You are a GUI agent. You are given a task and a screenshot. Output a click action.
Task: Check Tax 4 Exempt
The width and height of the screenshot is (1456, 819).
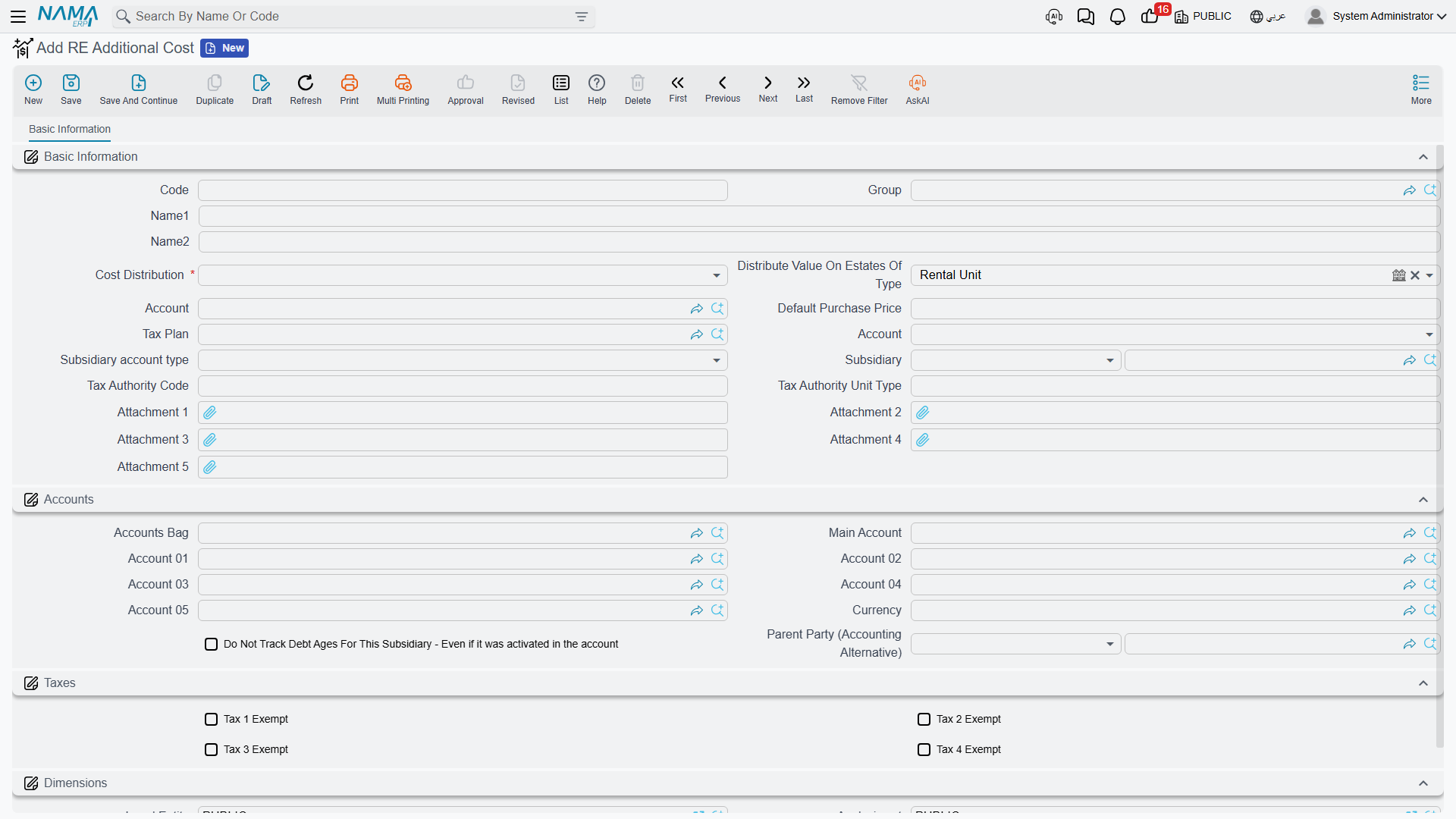924,749
